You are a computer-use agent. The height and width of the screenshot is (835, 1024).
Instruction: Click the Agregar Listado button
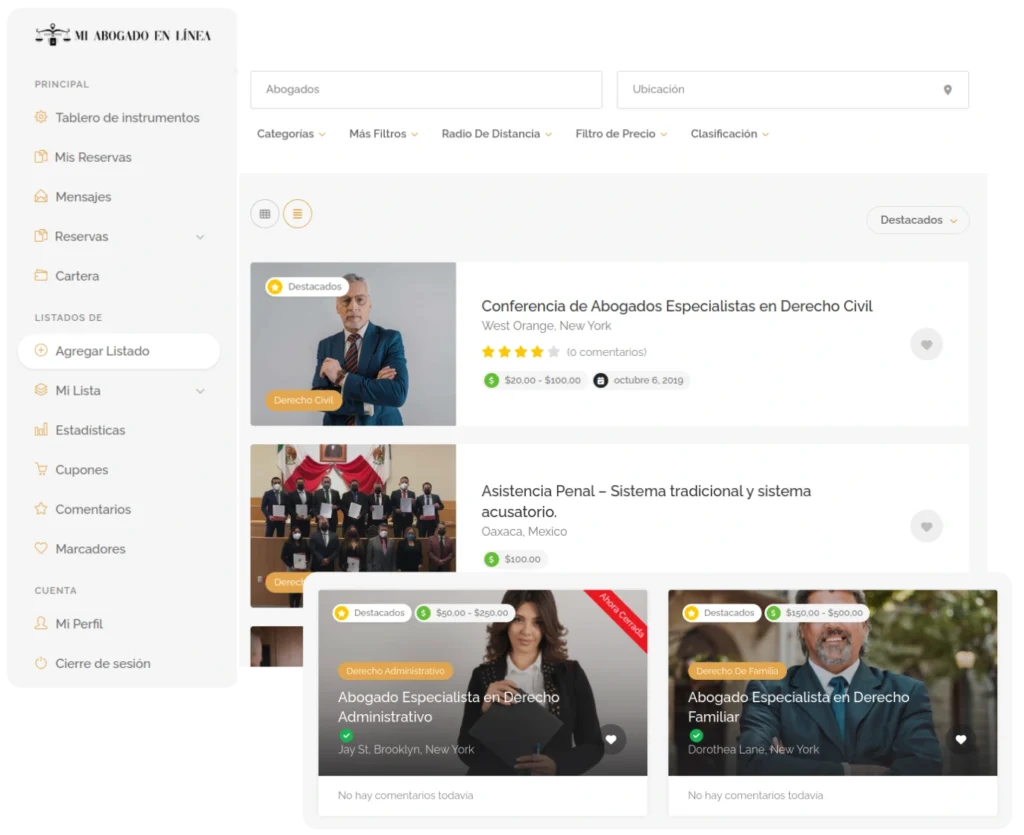tap(118, 351)
